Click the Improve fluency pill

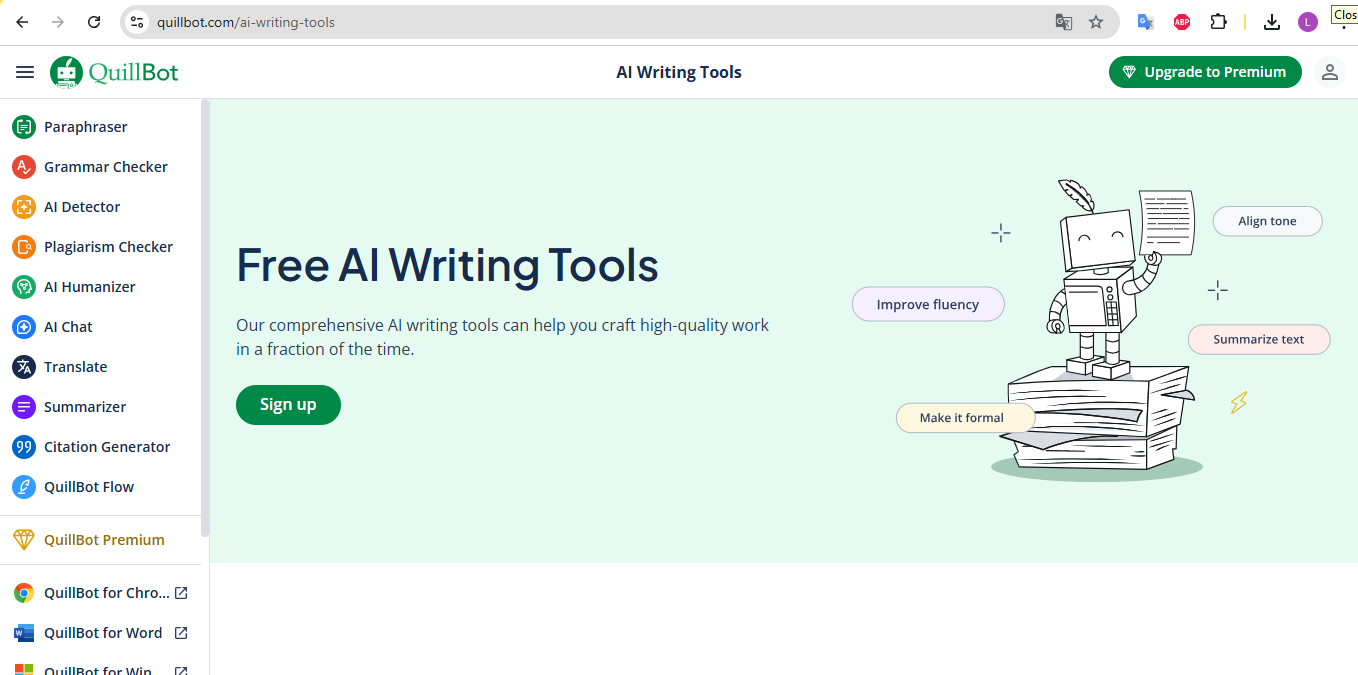pos(928,305)
